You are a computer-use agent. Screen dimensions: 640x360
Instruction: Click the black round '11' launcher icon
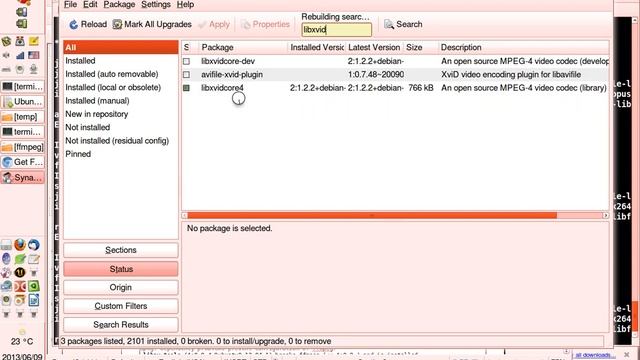20,272
